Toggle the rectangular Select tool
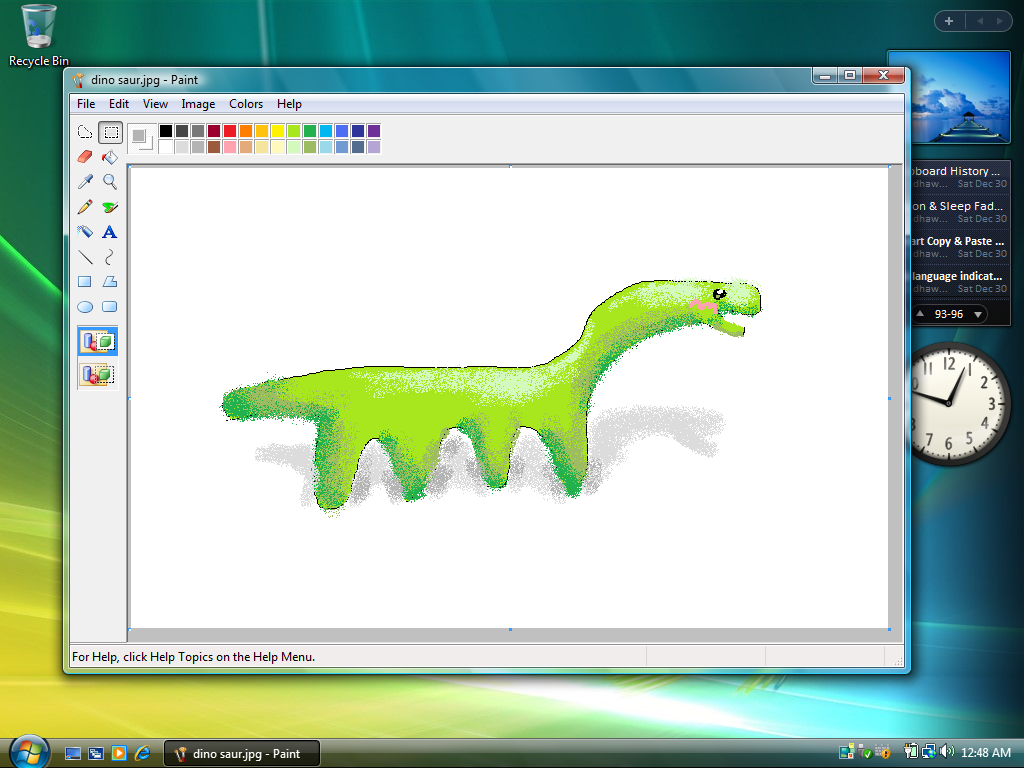This screenshot has height=768, width=1024. tap(110, 132)
